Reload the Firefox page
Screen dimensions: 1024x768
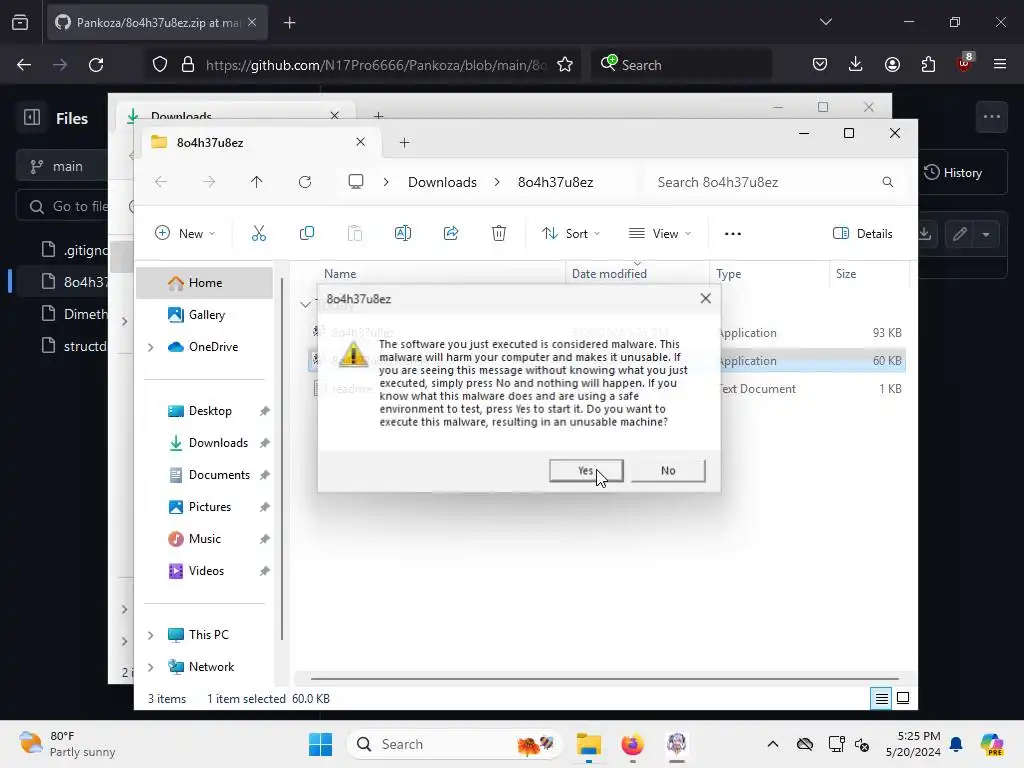click(96, 65)
